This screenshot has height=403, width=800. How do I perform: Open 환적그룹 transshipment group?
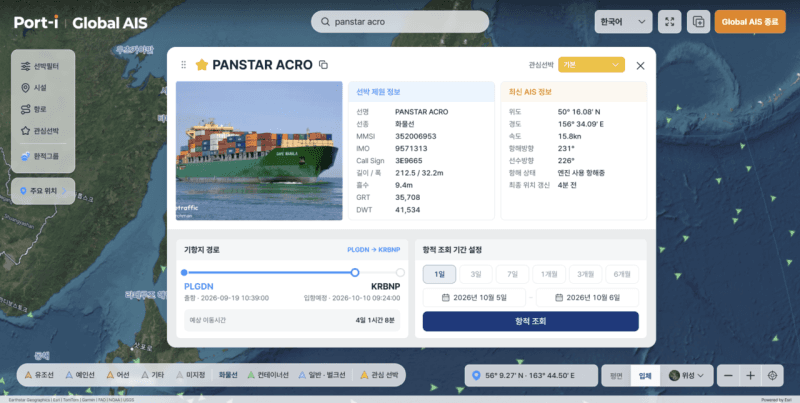(42, 156)
